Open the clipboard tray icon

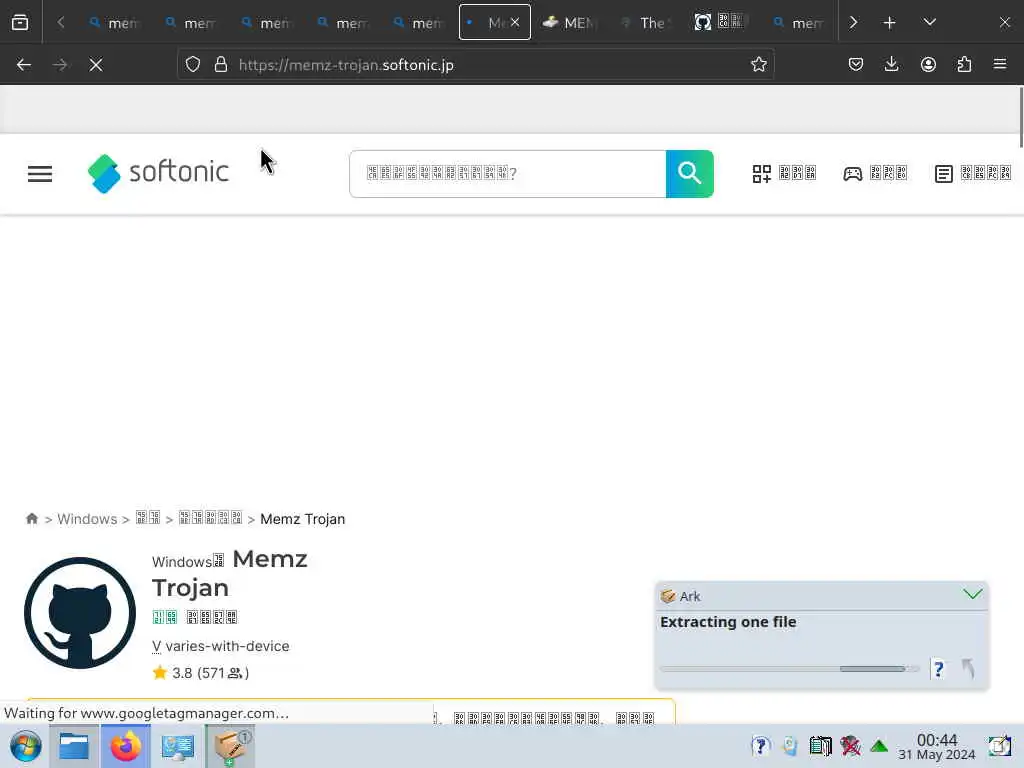790,746
